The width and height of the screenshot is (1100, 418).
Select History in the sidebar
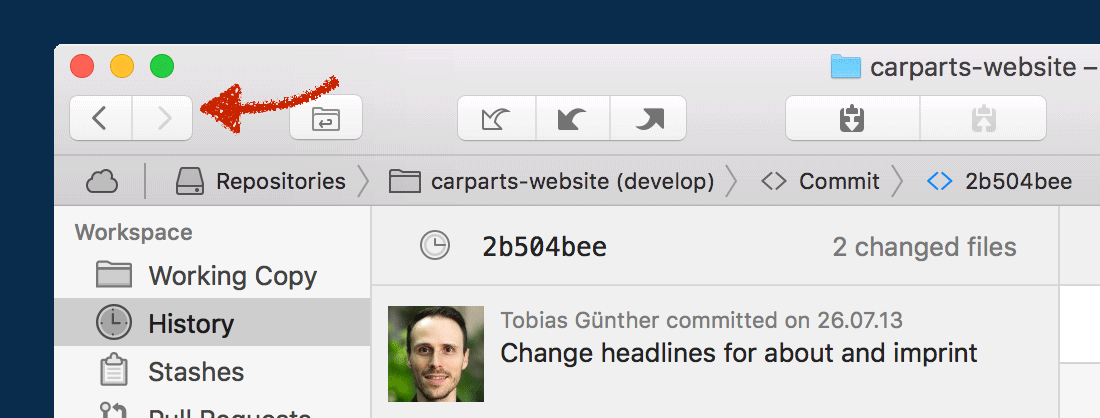point(190,324)
